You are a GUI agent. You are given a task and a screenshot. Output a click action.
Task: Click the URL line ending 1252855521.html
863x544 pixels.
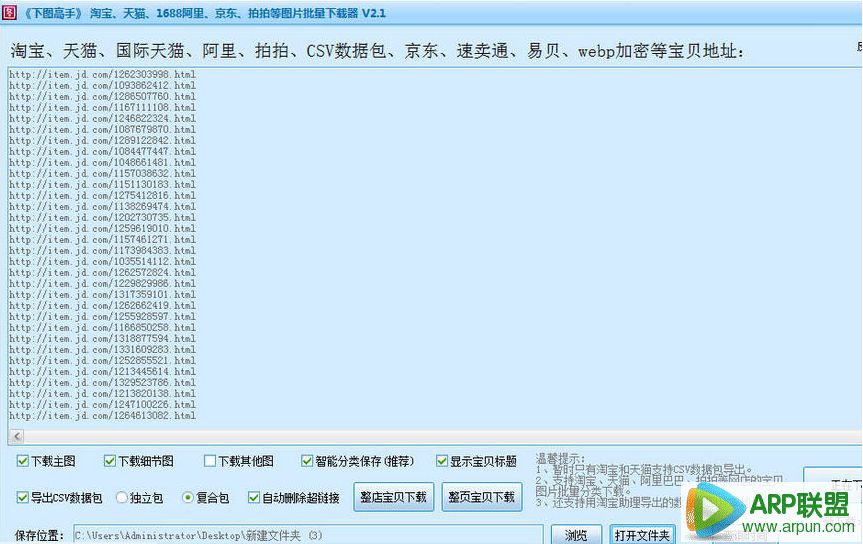pos(102,361)
